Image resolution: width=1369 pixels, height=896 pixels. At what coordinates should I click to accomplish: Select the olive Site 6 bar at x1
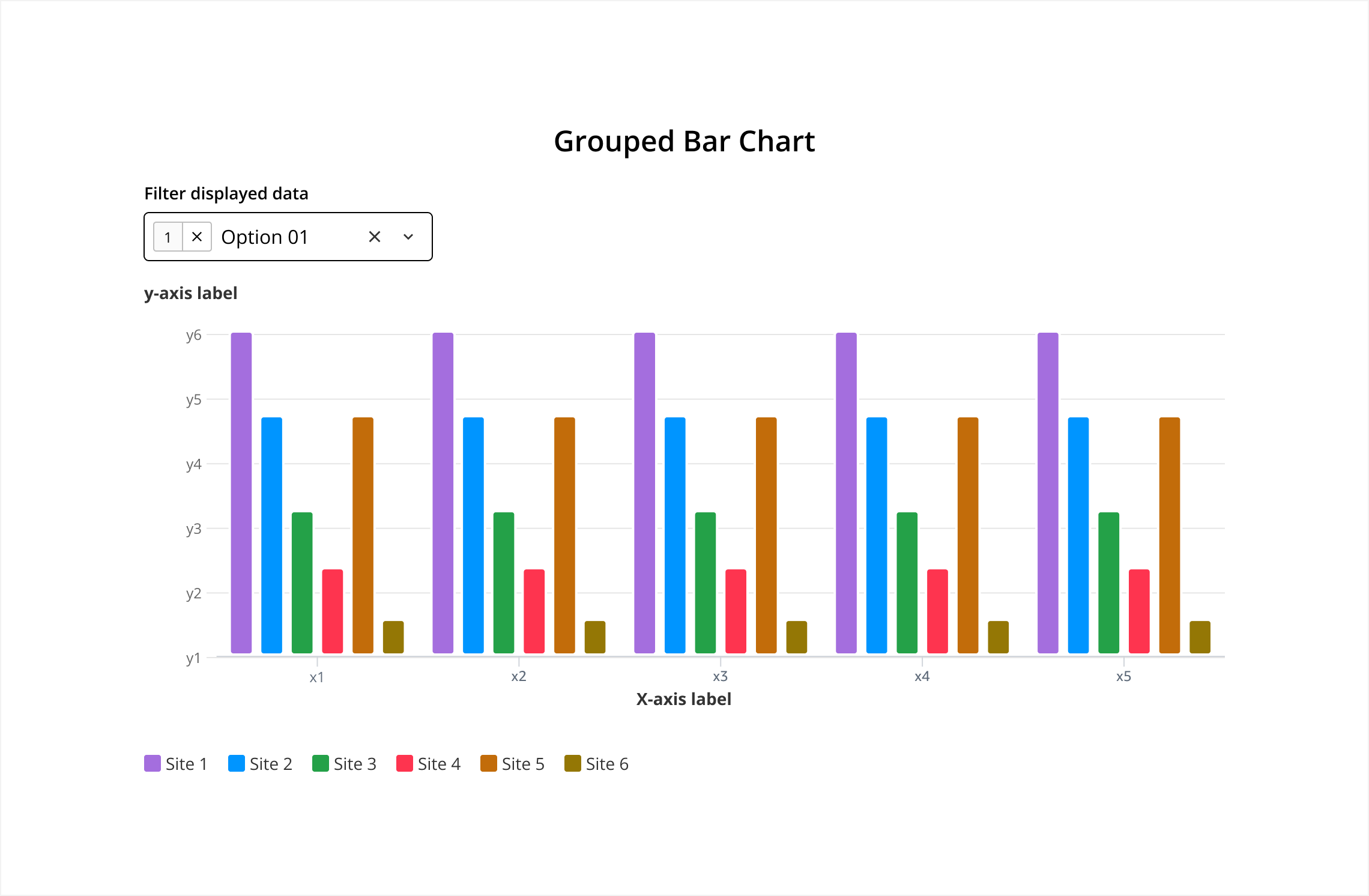click(393, 637)
